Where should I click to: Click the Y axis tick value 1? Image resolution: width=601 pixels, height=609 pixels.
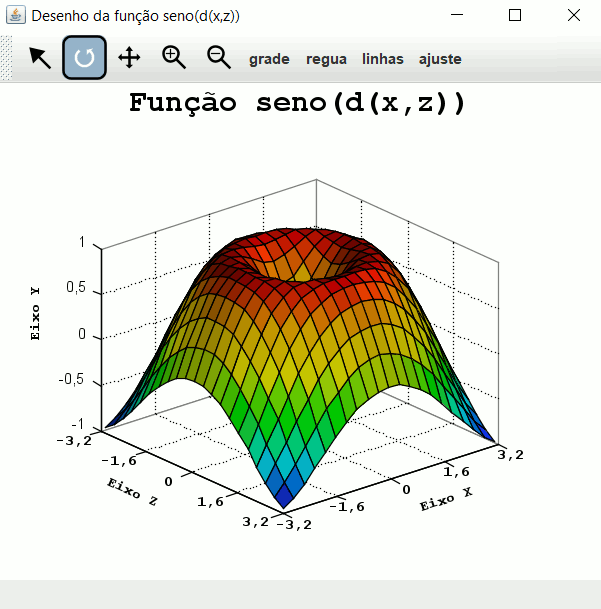coord(82,242)
